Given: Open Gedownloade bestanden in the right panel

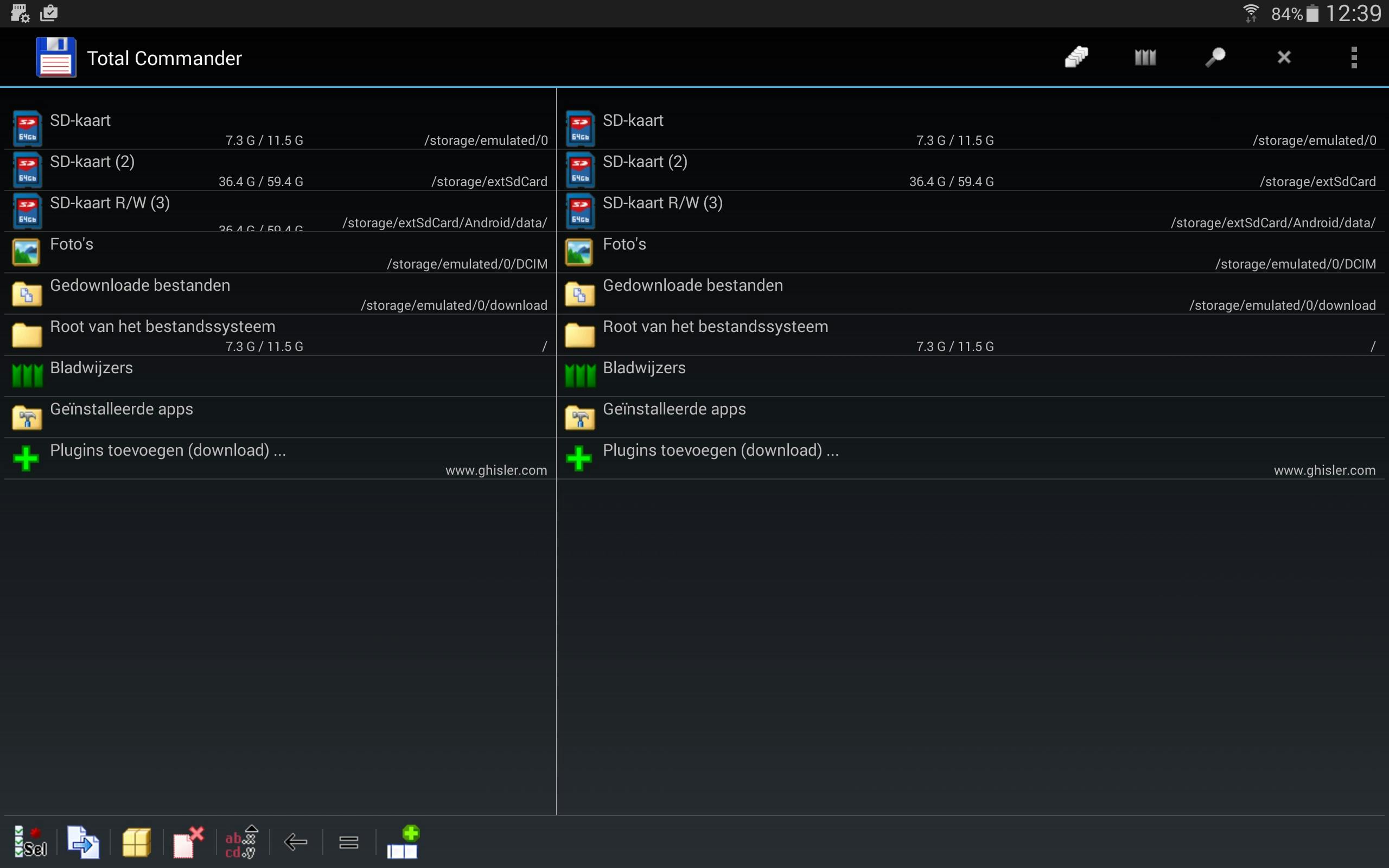Looking at the screenshot, I should [746, 293].
